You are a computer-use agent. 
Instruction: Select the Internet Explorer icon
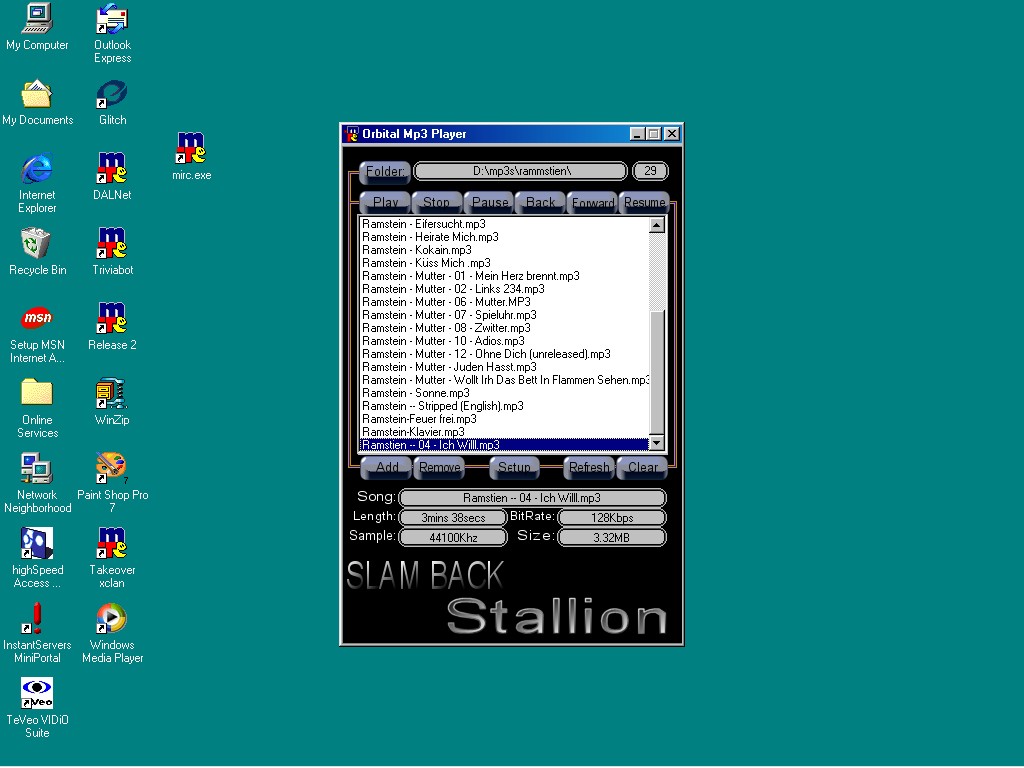(37, 170)
